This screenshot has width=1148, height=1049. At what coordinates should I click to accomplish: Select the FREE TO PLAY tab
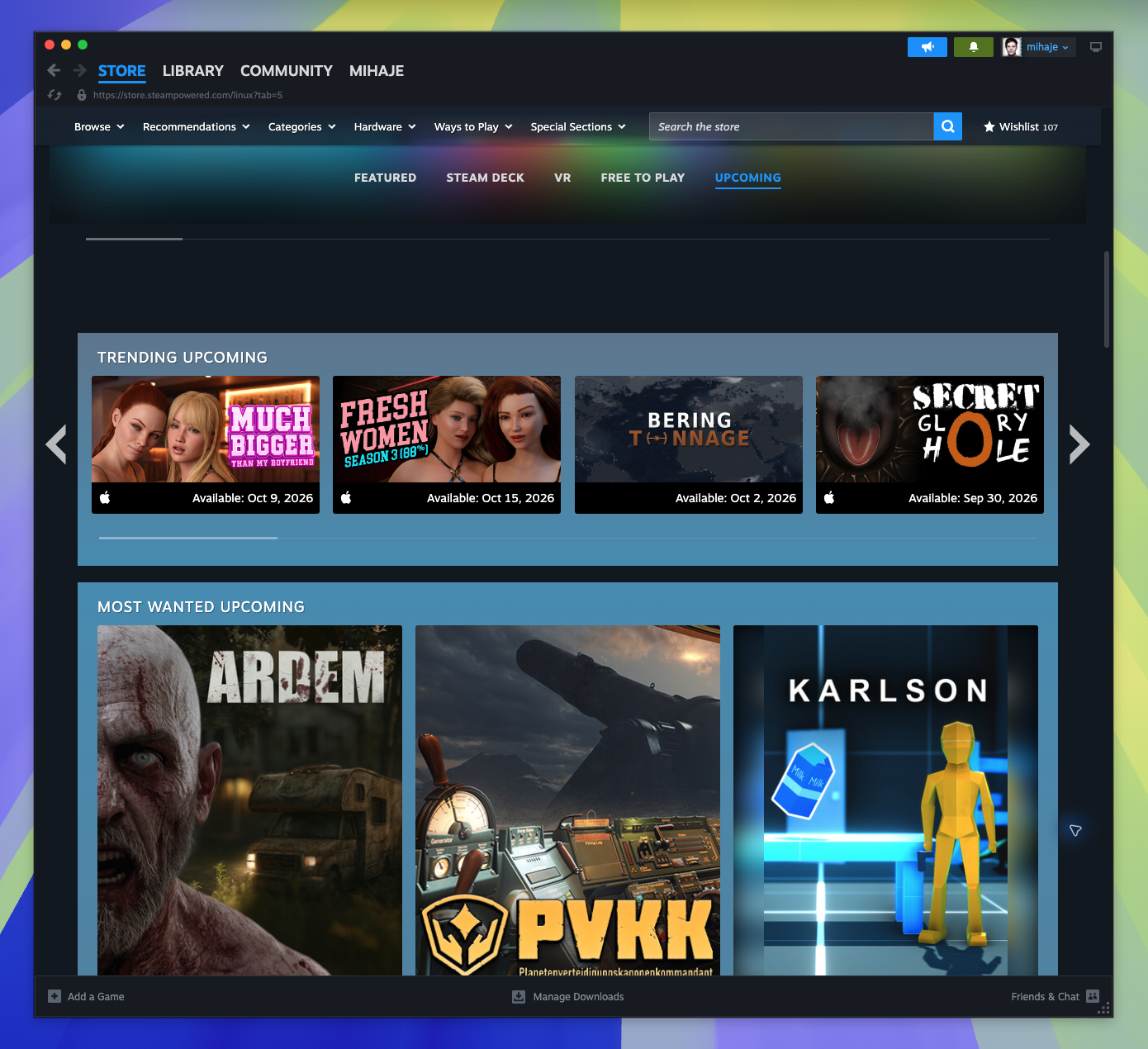[643, 178]
